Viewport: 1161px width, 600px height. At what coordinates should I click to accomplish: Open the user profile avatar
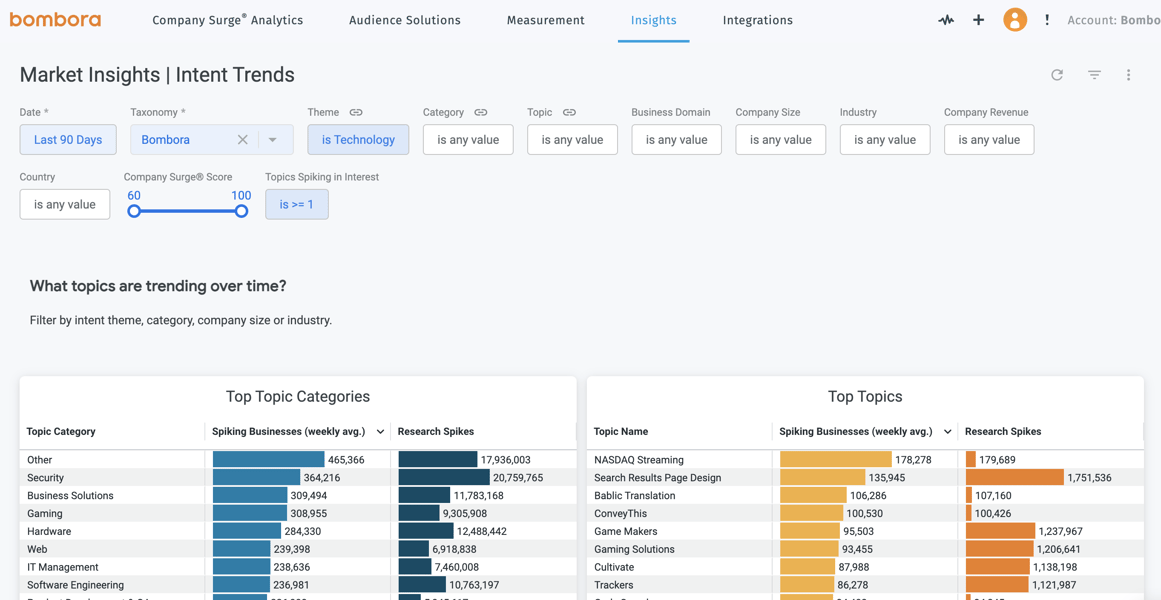click(x=1015, y=19)
